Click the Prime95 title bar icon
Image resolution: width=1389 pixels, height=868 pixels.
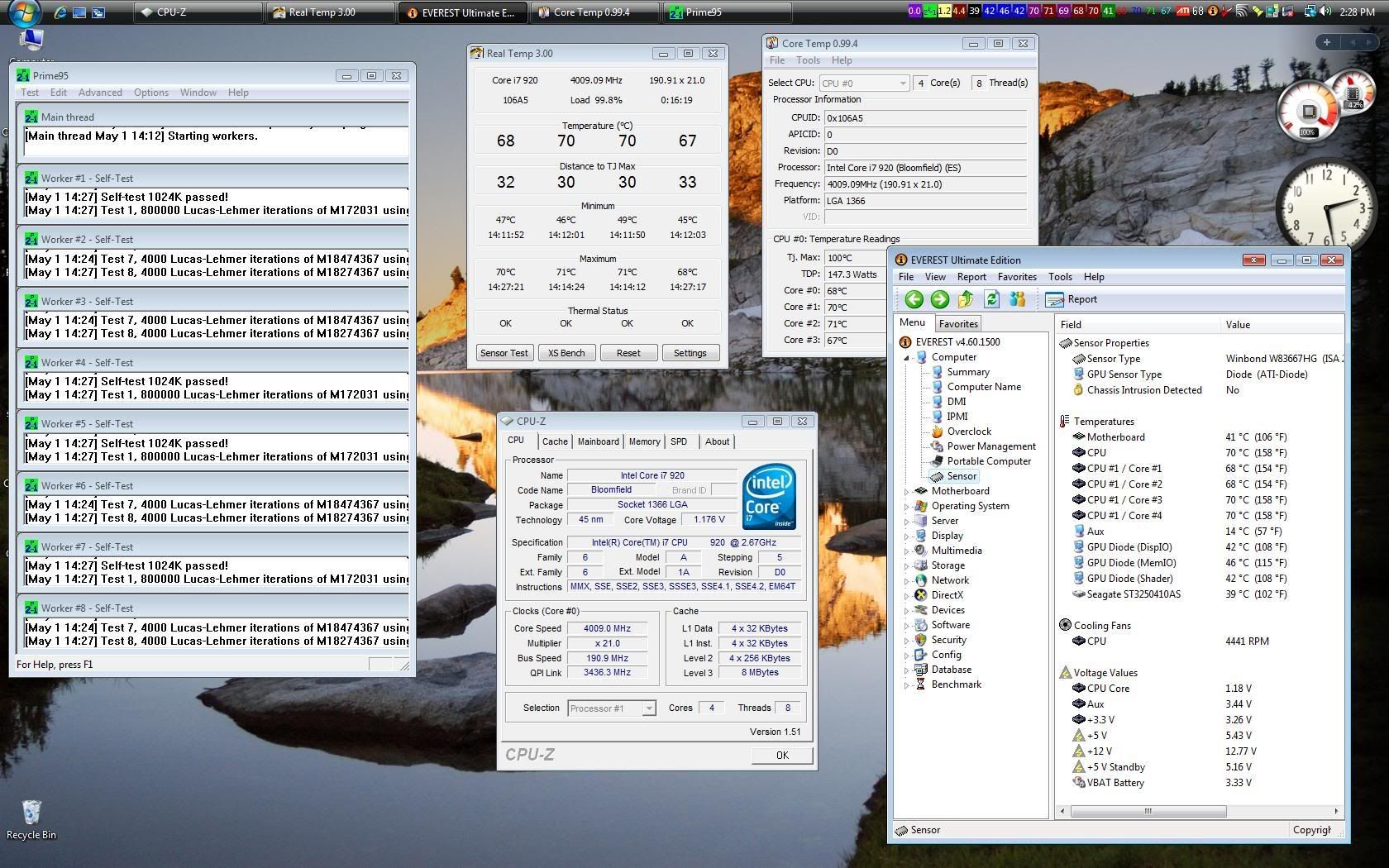coord(24,75)
